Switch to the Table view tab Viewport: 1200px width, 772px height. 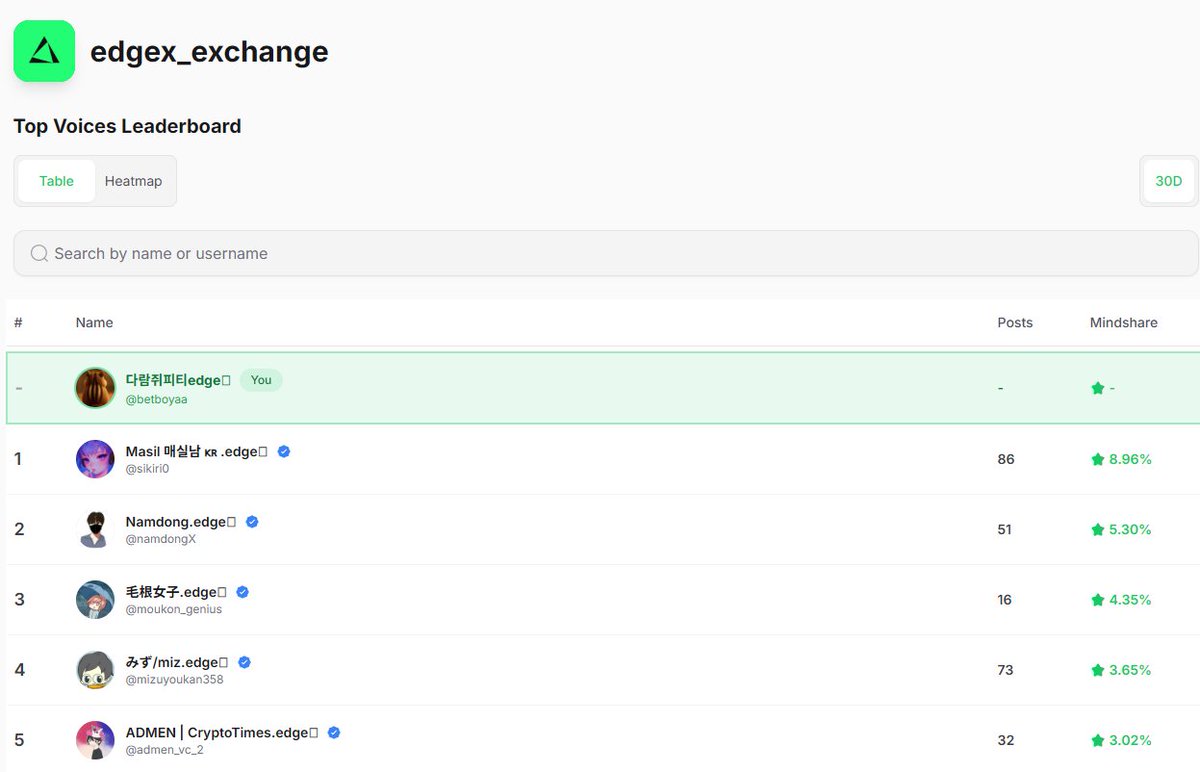[x=57, y=181]
